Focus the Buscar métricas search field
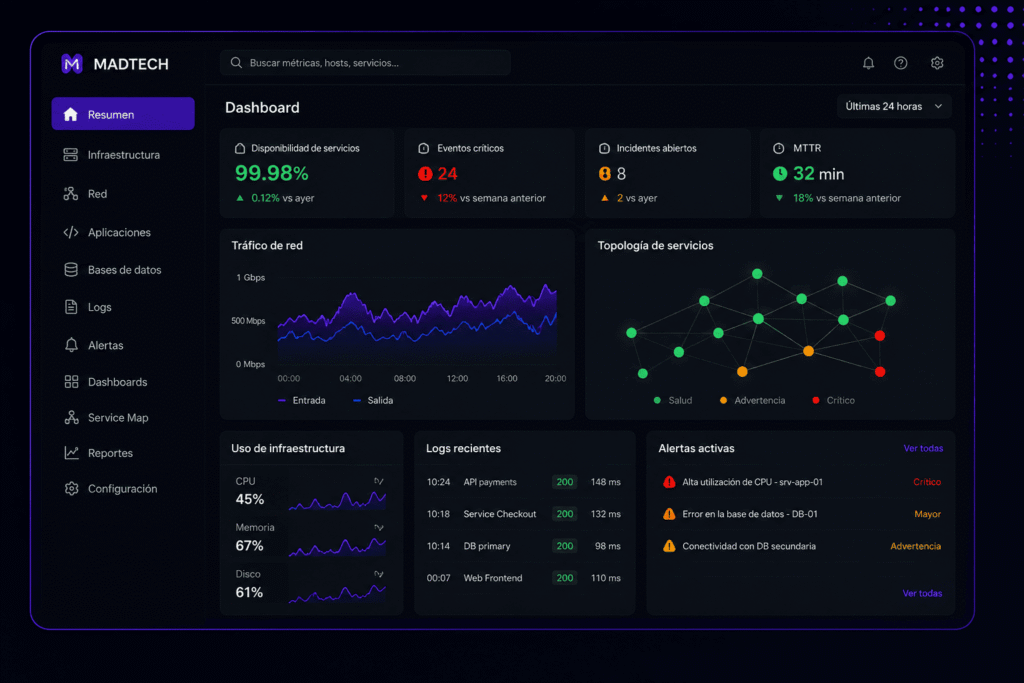 (x=365, y=63)
